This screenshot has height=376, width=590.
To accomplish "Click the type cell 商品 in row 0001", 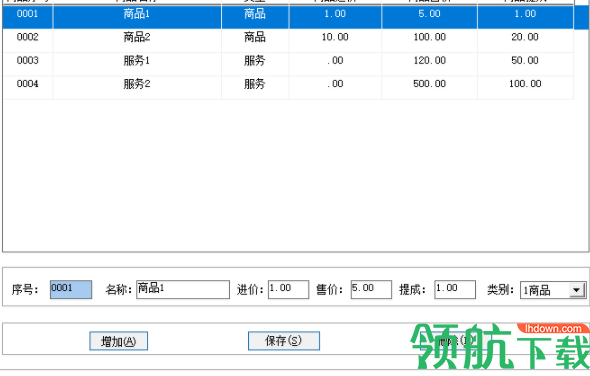I will [255, 17].
